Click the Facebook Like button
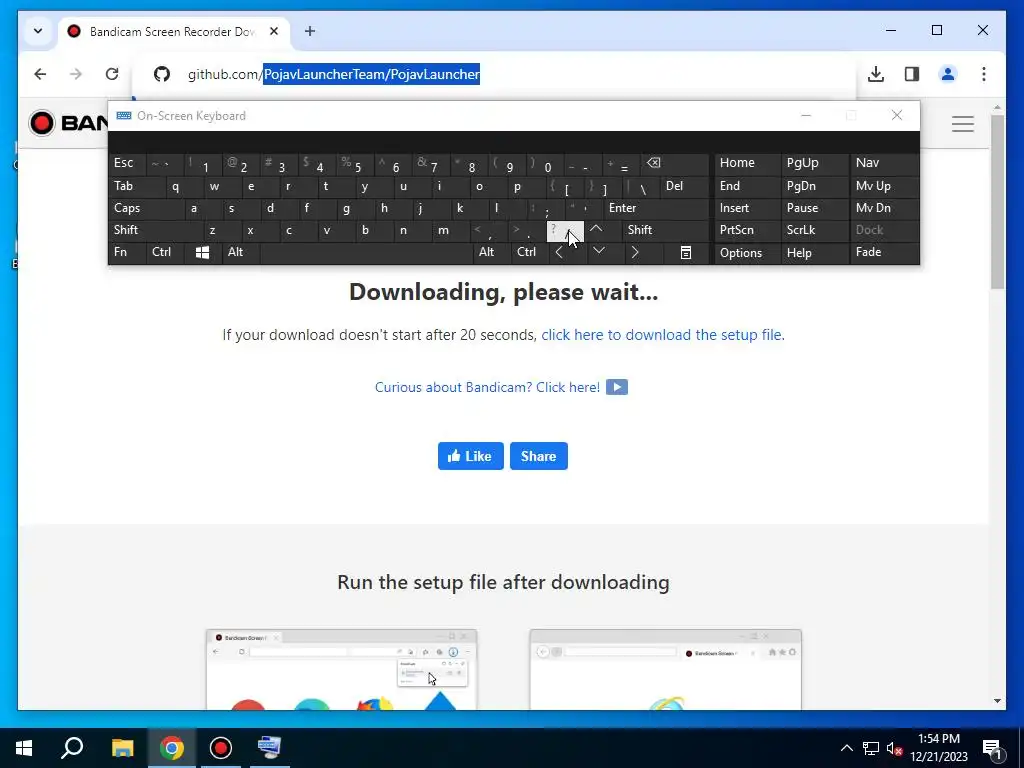The height and width of the screenshot is (768, 1024). click(471, 456)
